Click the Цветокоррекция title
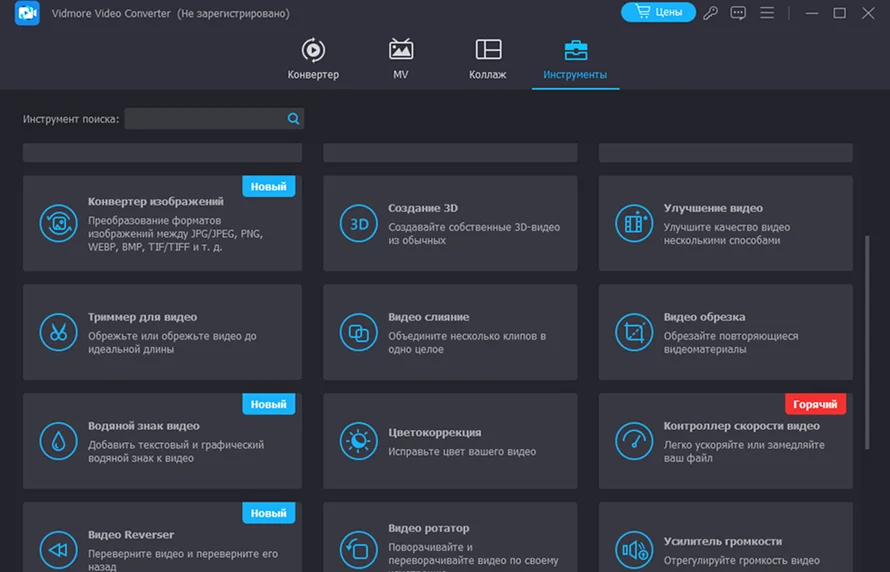The image size is (890, 572). 435,433
